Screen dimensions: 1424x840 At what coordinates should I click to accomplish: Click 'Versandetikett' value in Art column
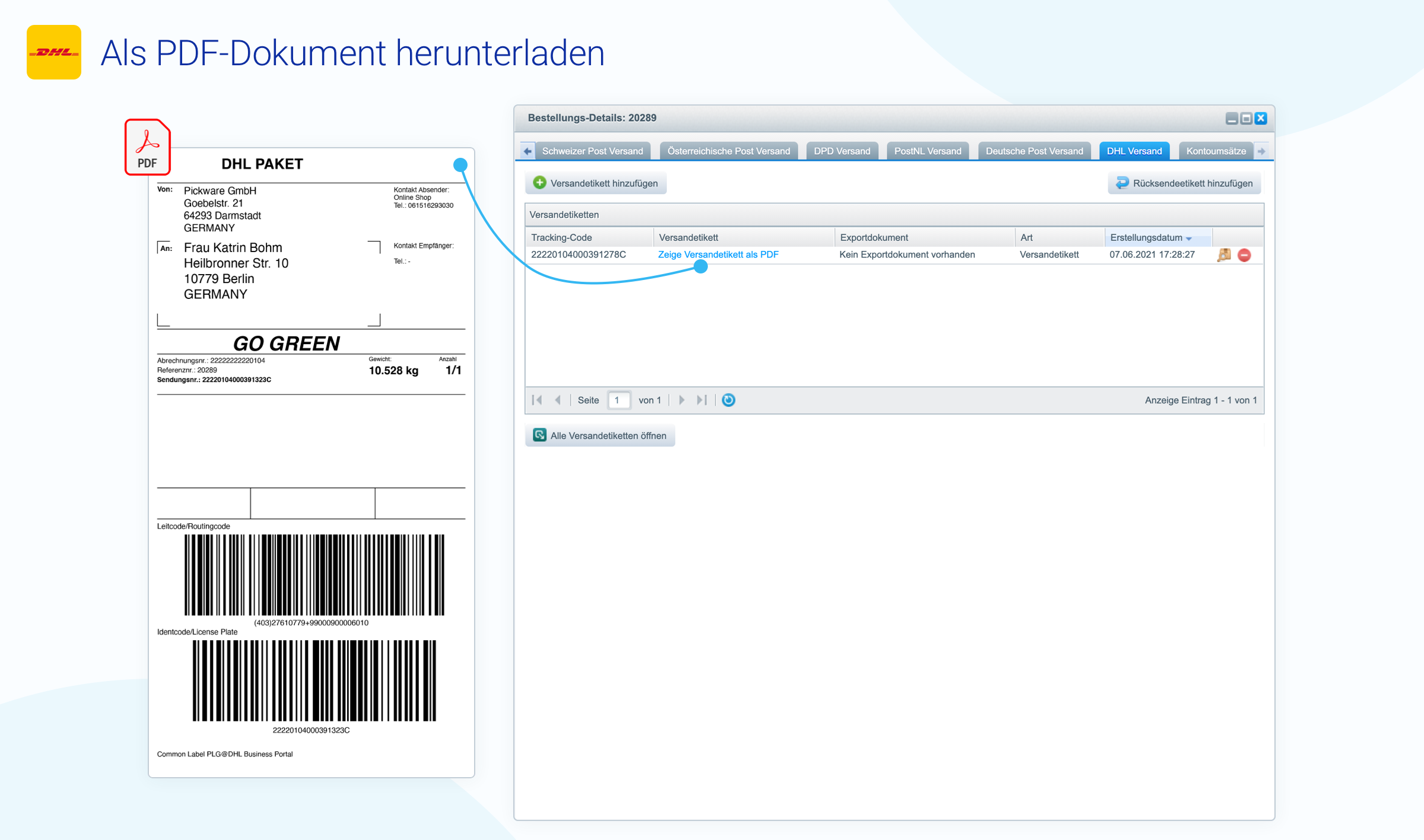(1049, 254)
